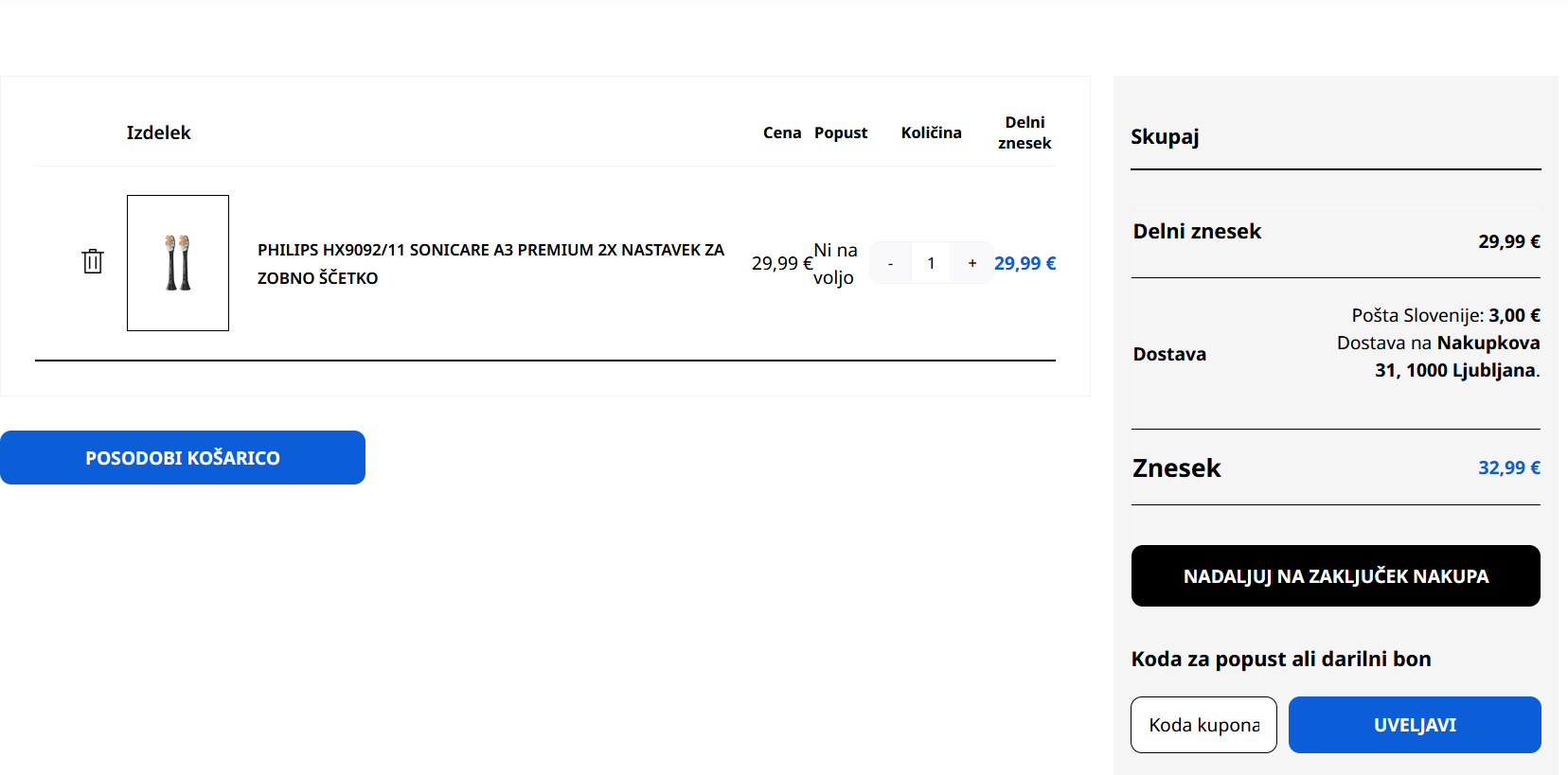Click the Količina column header
This screenshot has width=1568, height=775.
[931, 132]
